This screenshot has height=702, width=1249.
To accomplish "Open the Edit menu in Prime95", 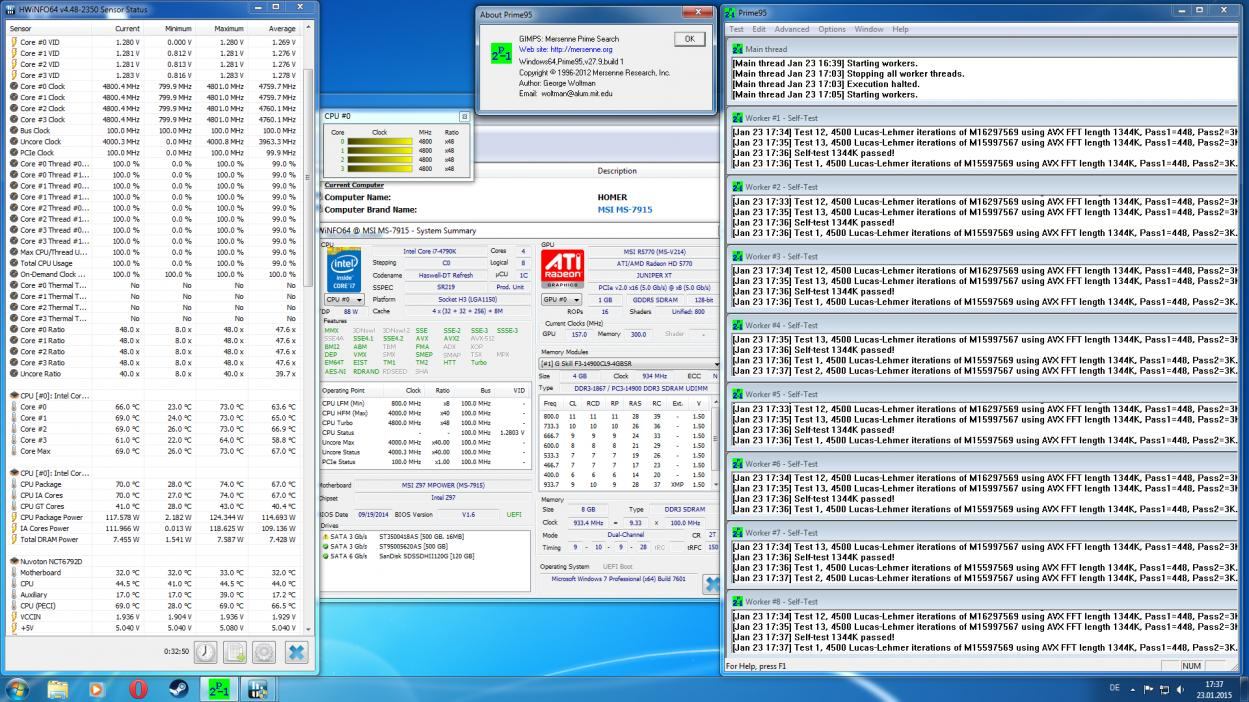I will 759,29.
